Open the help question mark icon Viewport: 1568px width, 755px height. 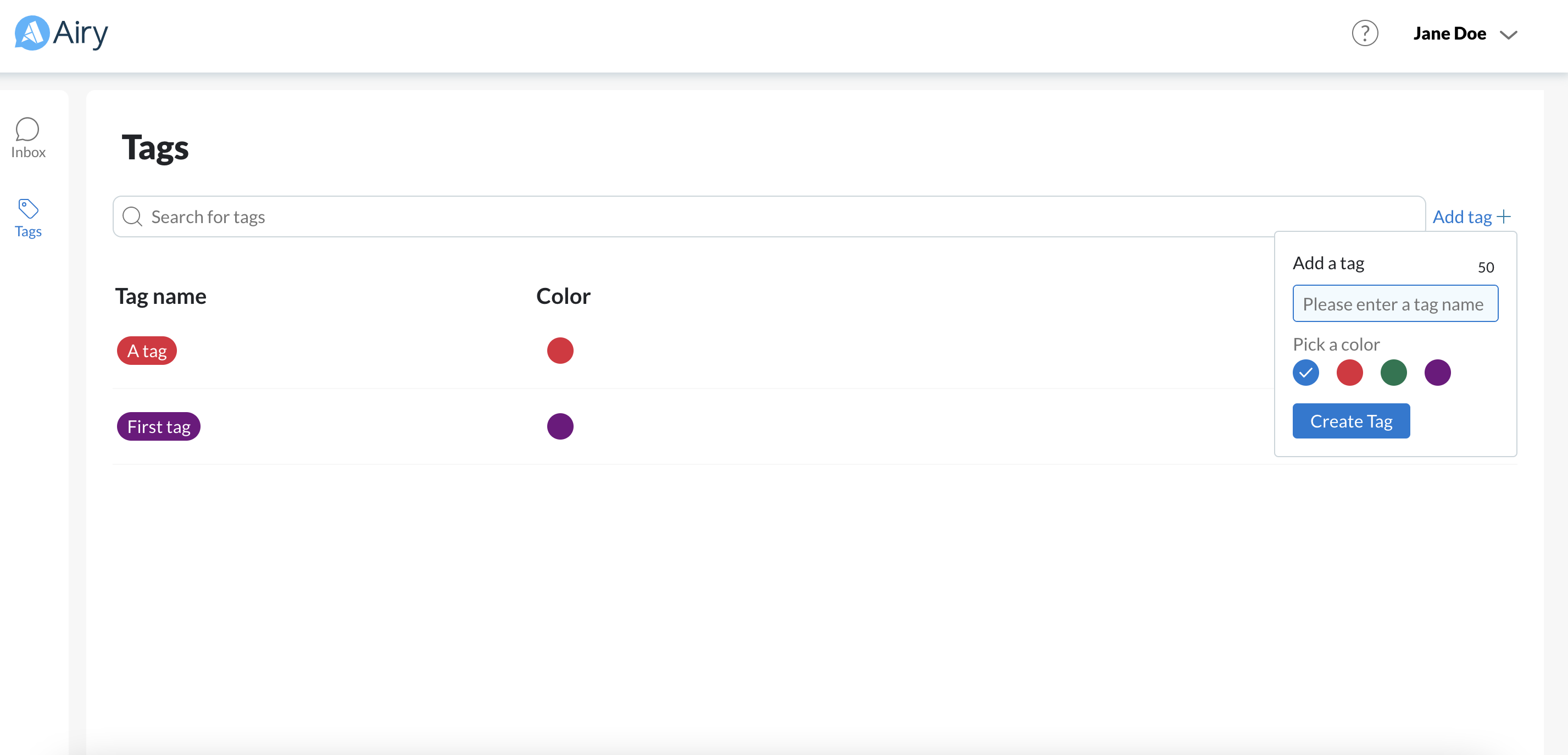pos(1365,34)
